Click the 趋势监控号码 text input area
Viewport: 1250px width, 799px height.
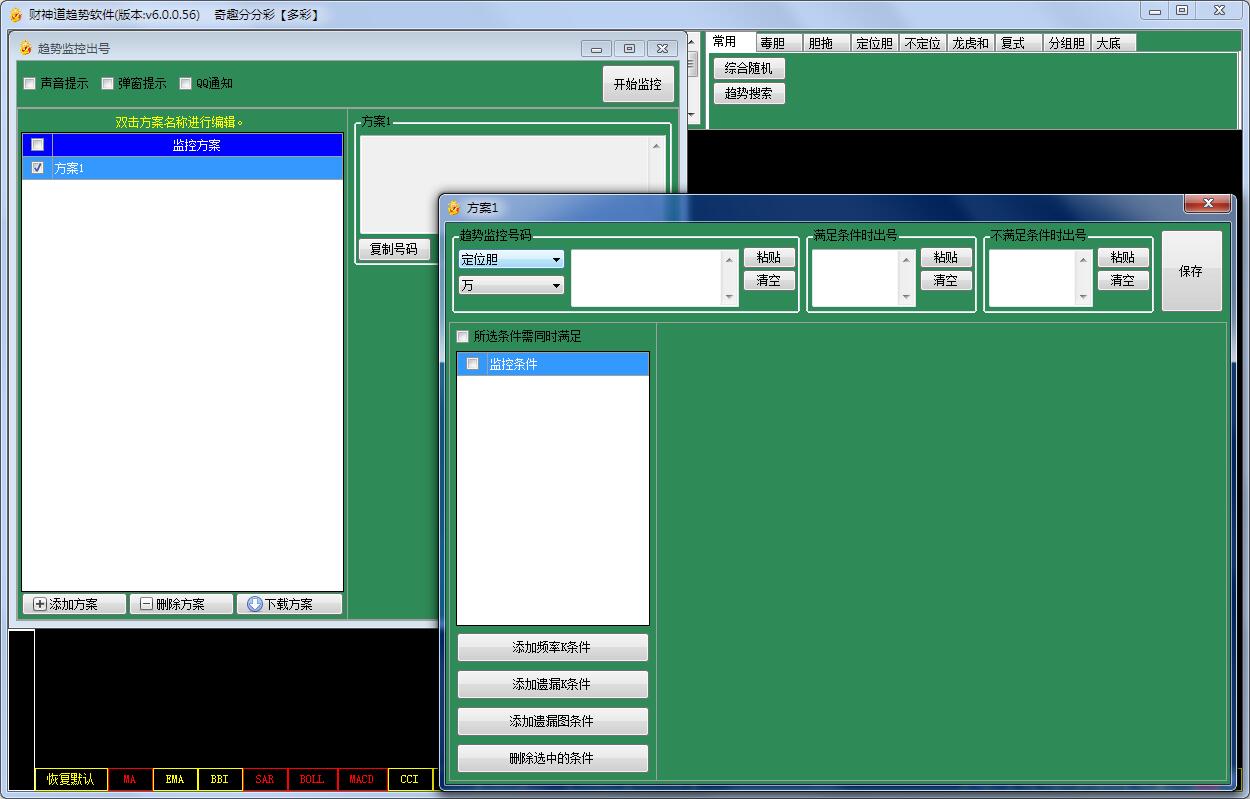(647, 277)
